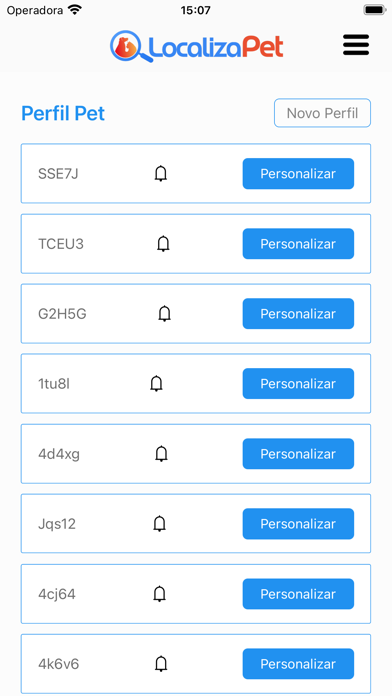Screen dimensions: 392x696
Task: Tap the bell icon for SSE7J
Action: [x=161, y=174]
